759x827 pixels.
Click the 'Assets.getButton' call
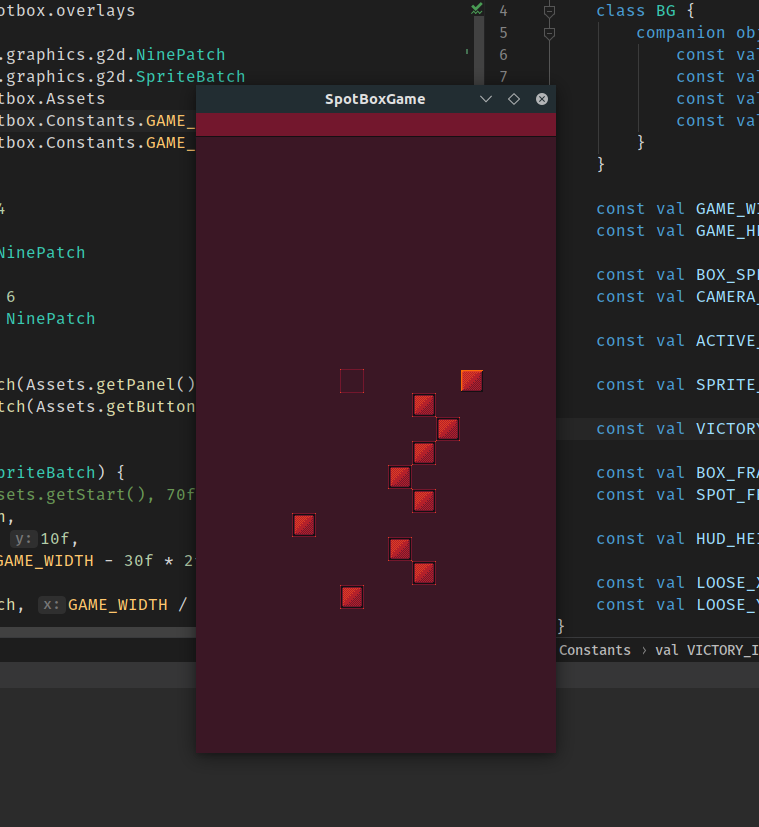116,407
